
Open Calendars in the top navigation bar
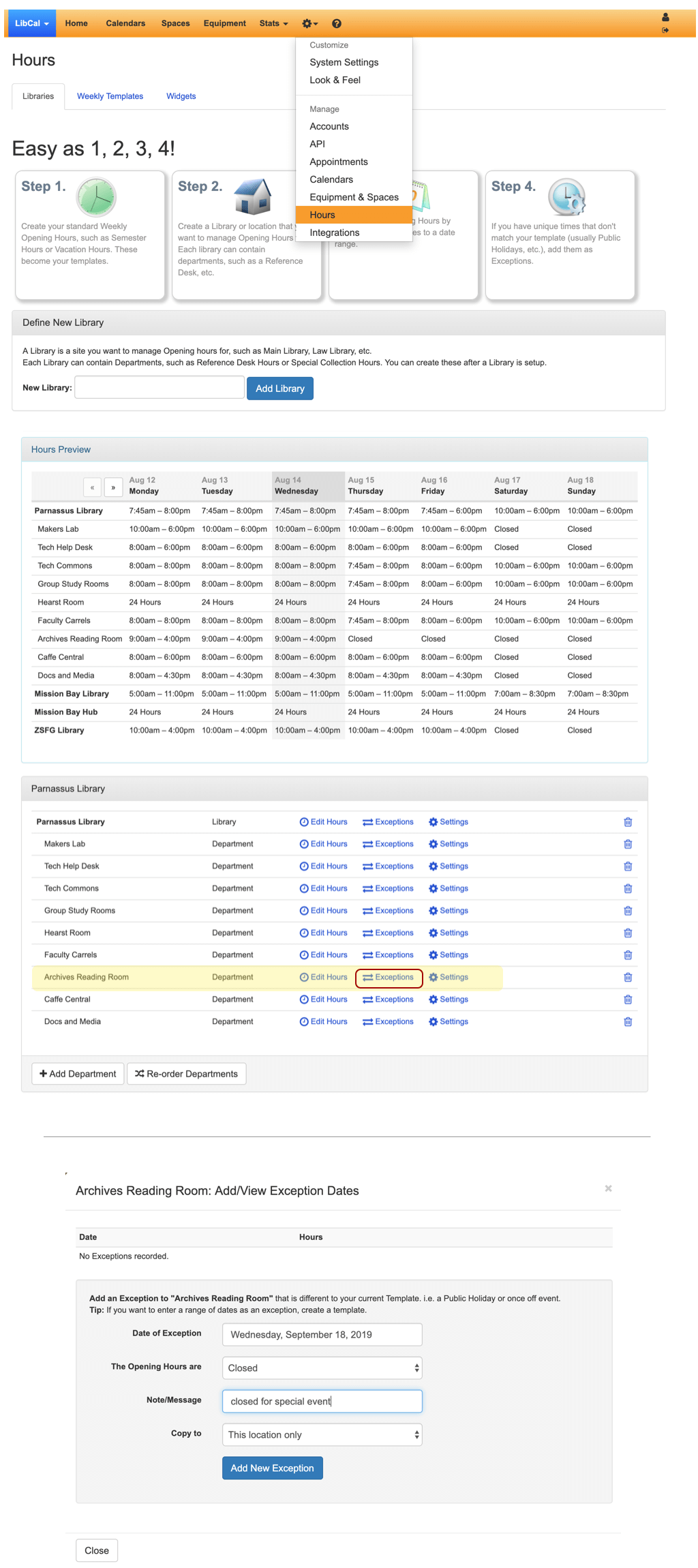pos(125,23)
